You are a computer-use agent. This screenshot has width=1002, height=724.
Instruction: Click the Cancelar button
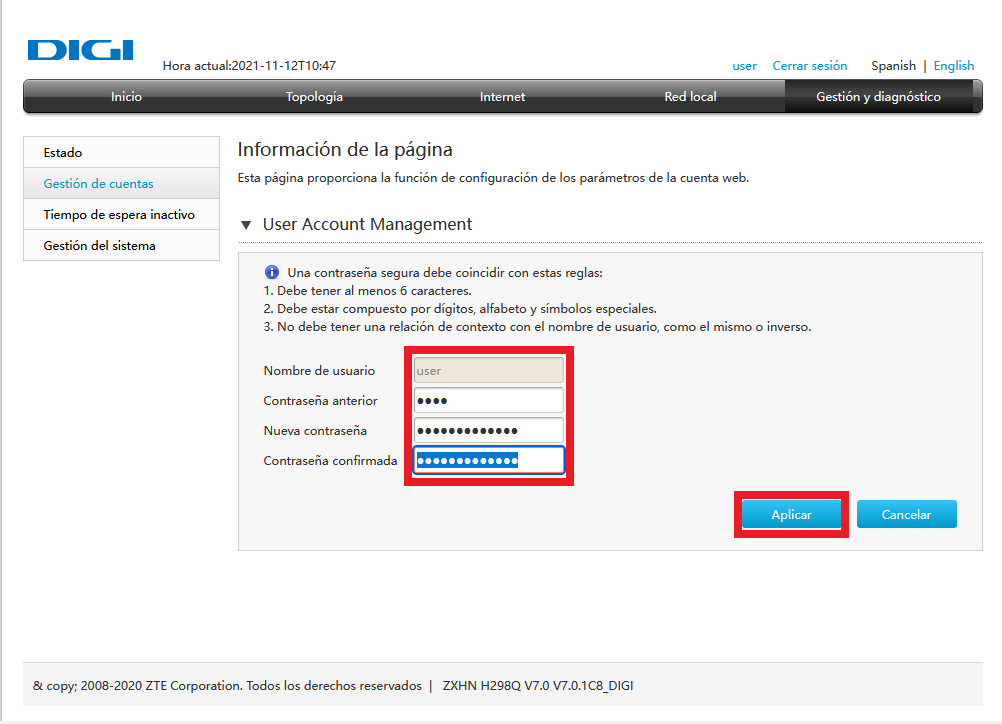click(x=906, y=513)
